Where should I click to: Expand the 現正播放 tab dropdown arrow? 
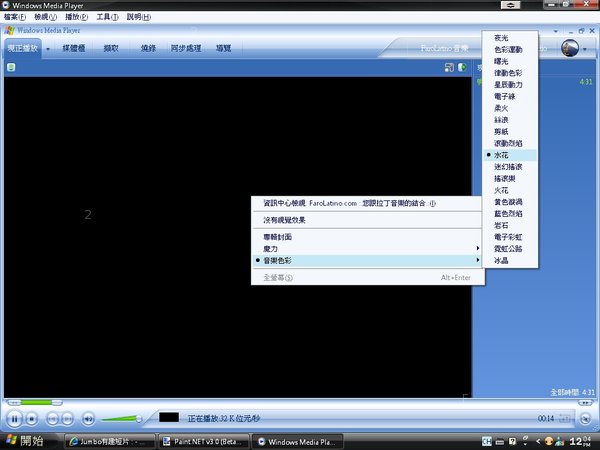[48, 49]
